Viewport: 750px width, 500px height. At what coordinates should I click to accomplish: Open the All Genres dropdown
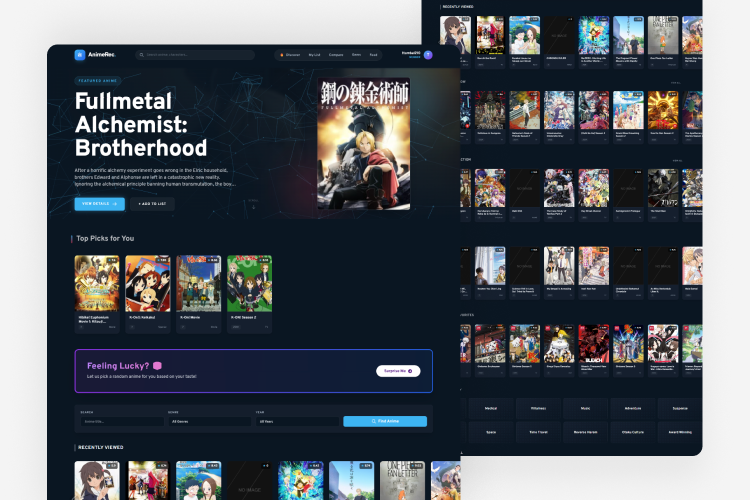point(210,422)
